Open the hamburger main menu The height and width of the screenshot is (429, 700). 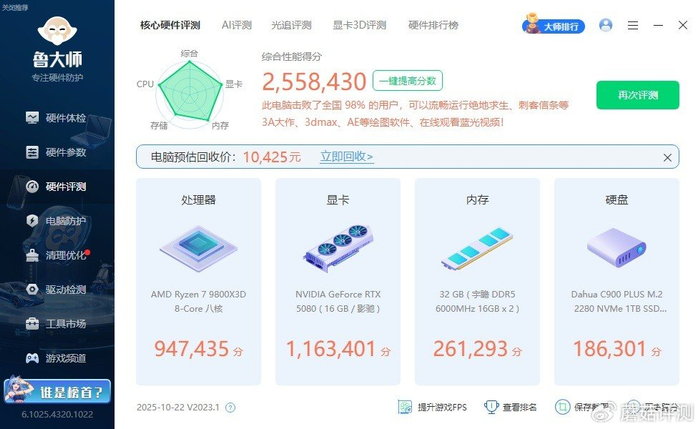pyautogui.click(x=633, y=25)
